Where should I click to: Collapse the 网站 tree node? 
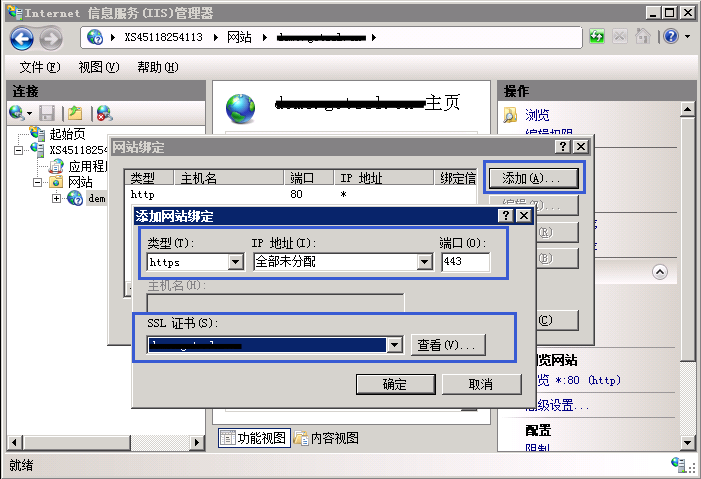tap(38, 182)
